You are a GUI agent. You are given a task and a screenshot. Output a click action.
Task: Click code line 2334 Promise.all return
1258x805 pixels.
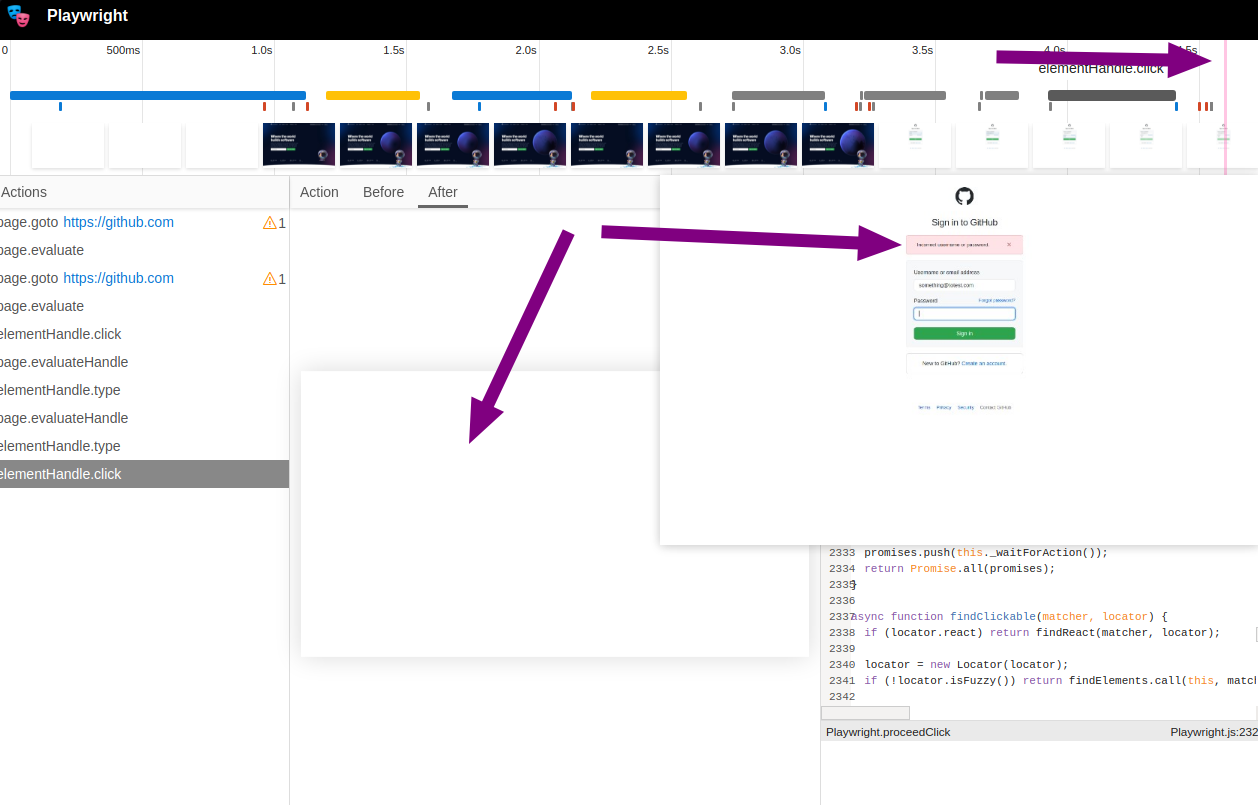point(960,568)
